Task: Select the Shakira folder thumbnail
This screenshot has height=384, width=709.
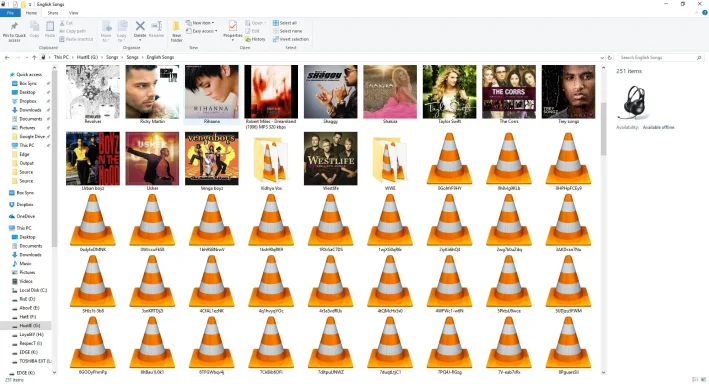Action: (x=390, y=94)
